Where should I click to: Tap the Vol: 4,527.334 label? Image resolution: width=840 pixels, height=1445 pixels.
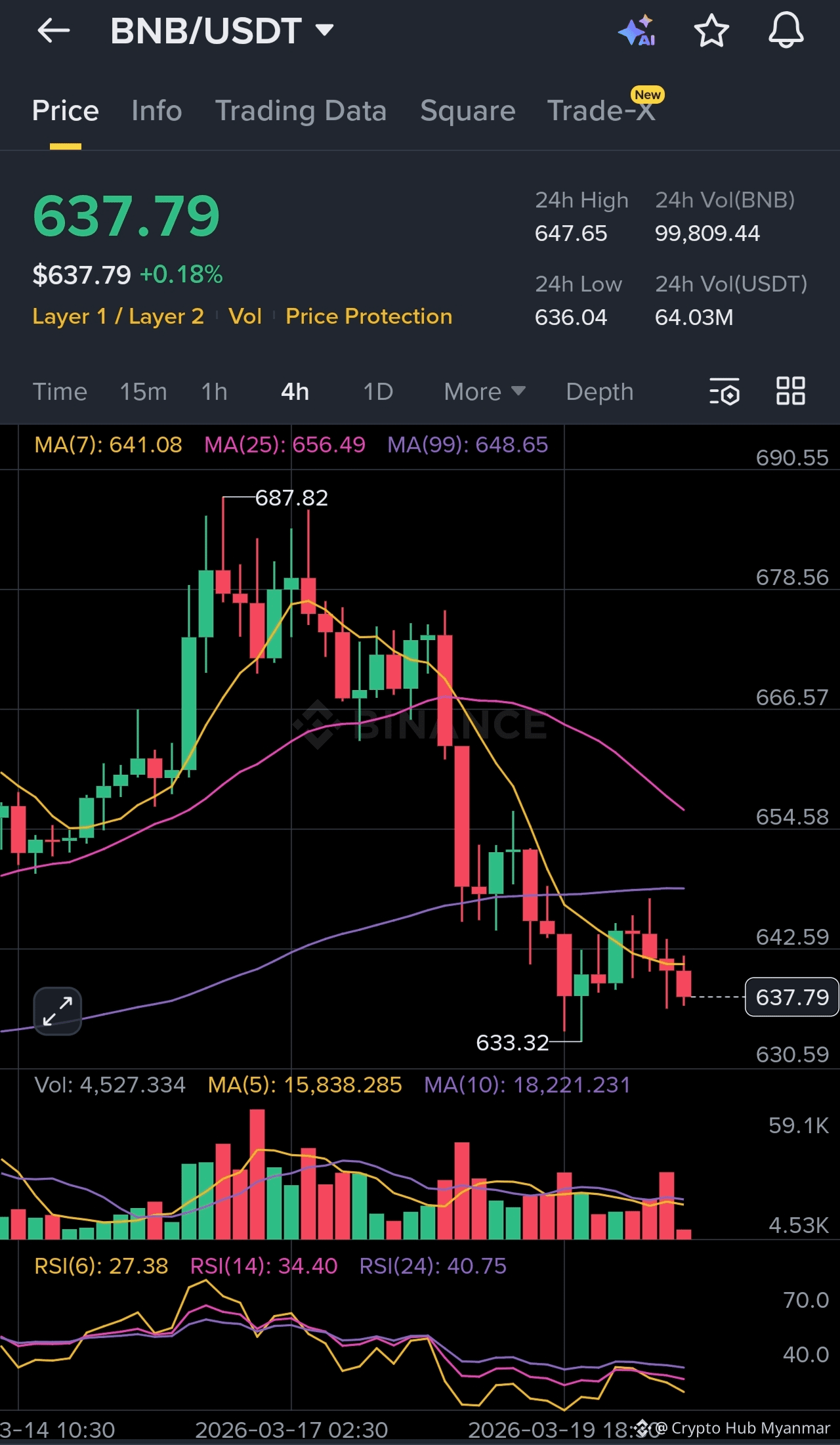click(110, 1085)
